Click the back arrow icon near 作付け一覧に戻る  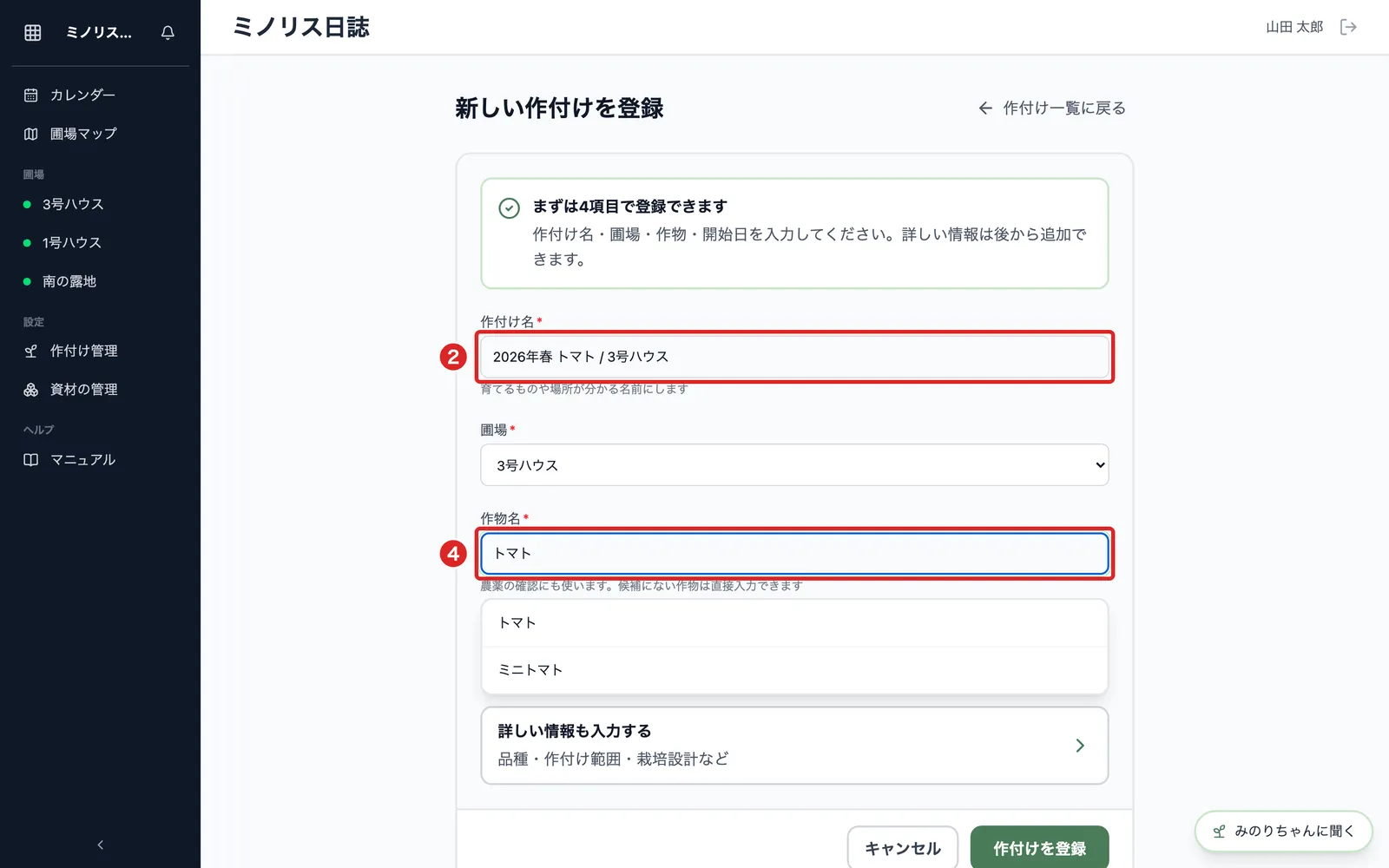click(985, 108)
